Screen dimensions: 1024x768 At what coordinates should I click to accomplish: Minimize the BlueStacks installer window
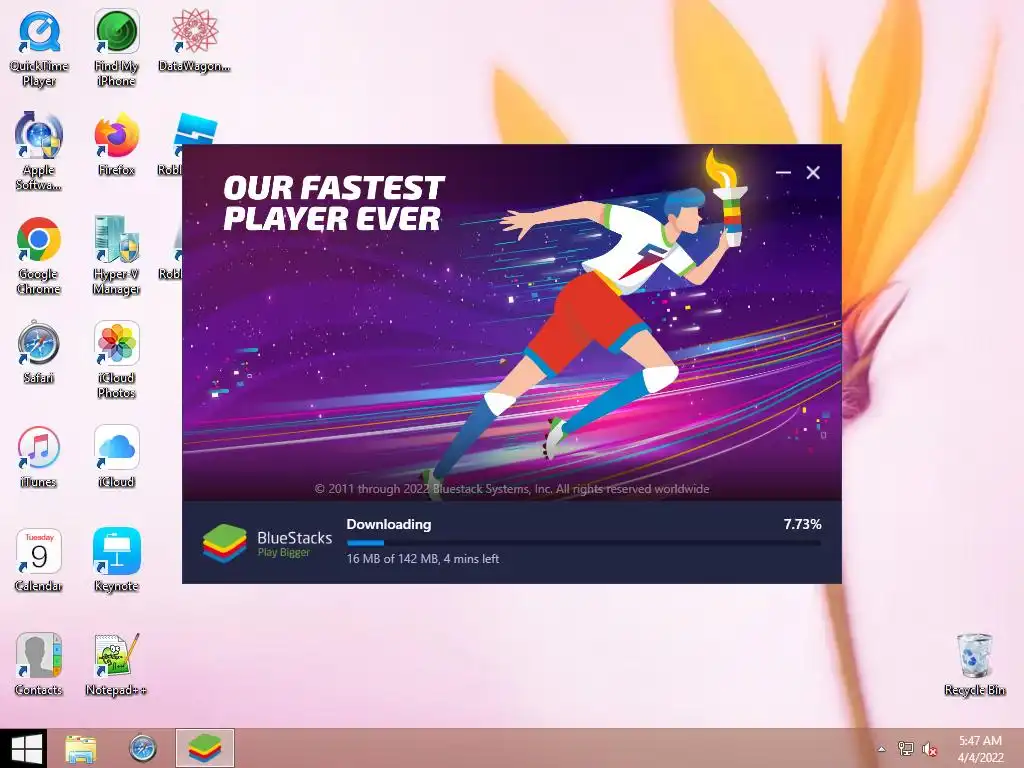pos(783,172)
